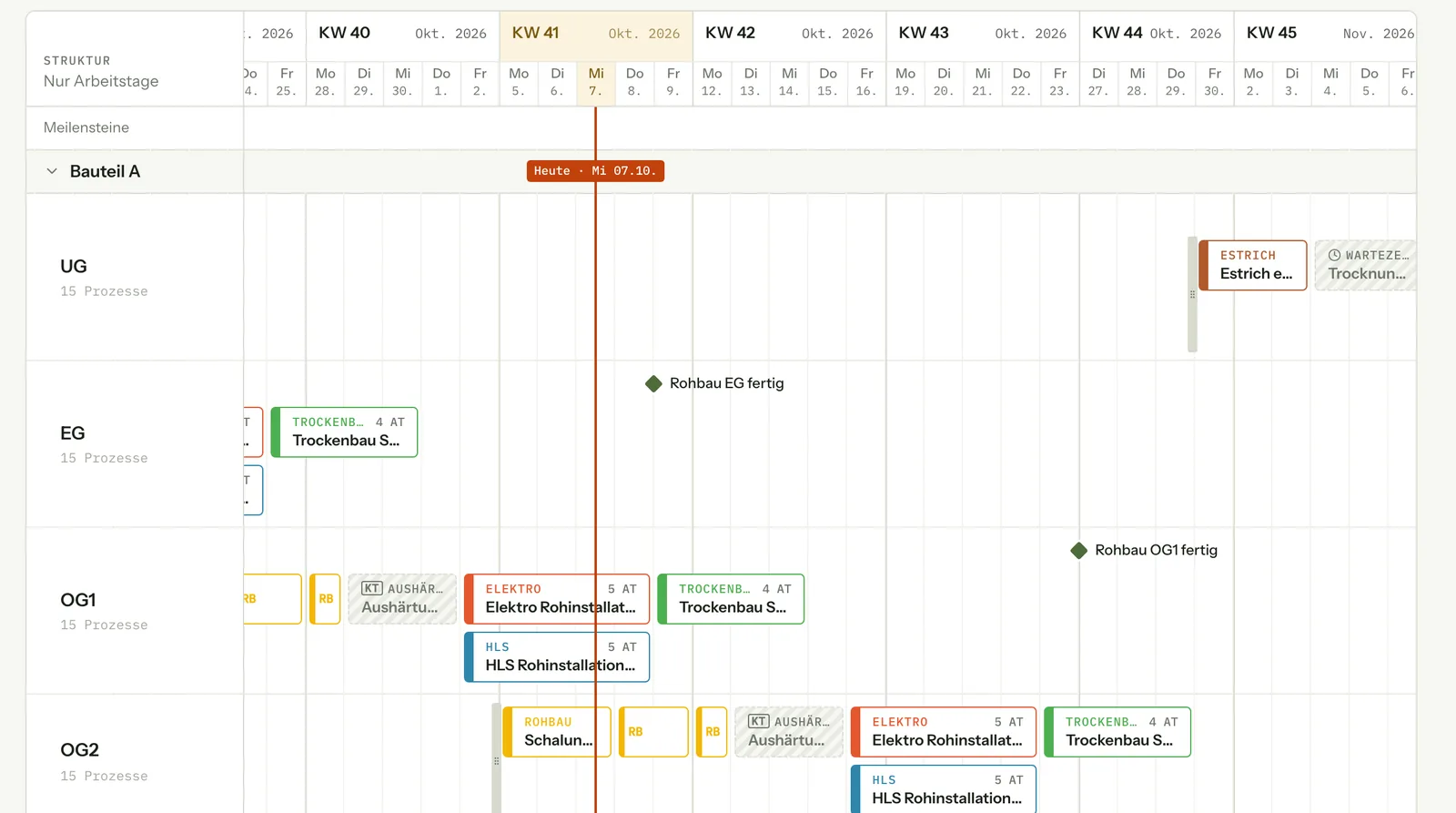This screenshot has height=813, width=1456.
Task: Open the Wartezeit Trocknung card in UG
Action: click(x=1366, y=265)
